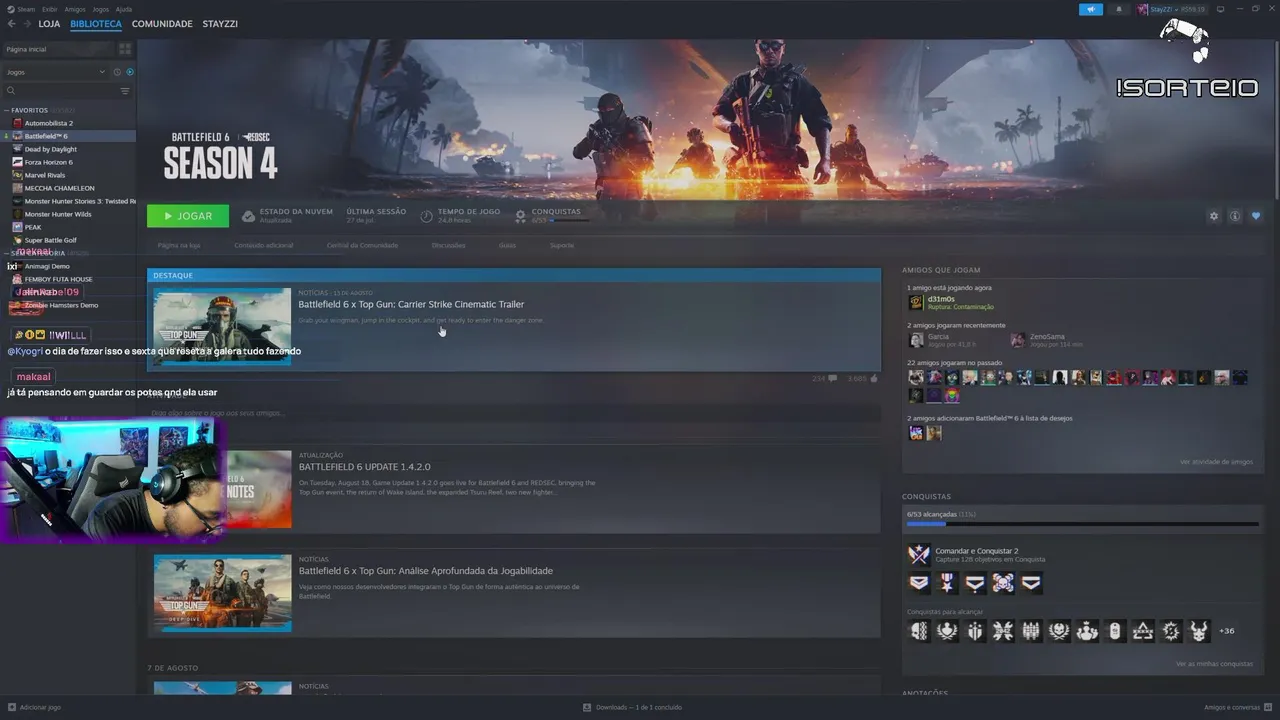Select Automobilista 2 in the library list
Image resolution: width=1280 pixels, height=720 pixels.
pos(70,123)
